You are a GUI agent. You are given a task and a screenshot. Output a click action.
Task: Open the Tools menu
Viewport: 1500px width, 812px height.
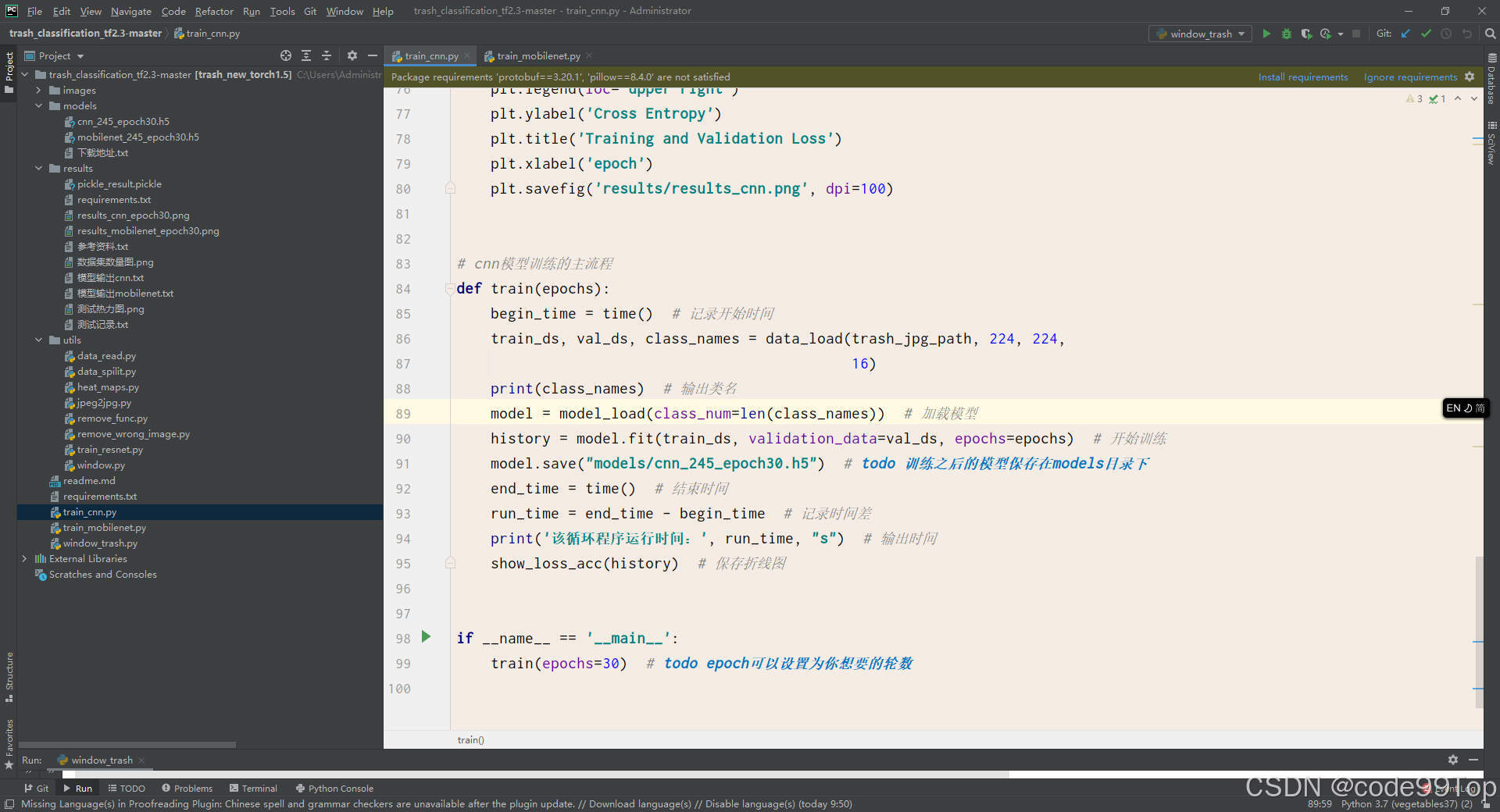point(282,11)
